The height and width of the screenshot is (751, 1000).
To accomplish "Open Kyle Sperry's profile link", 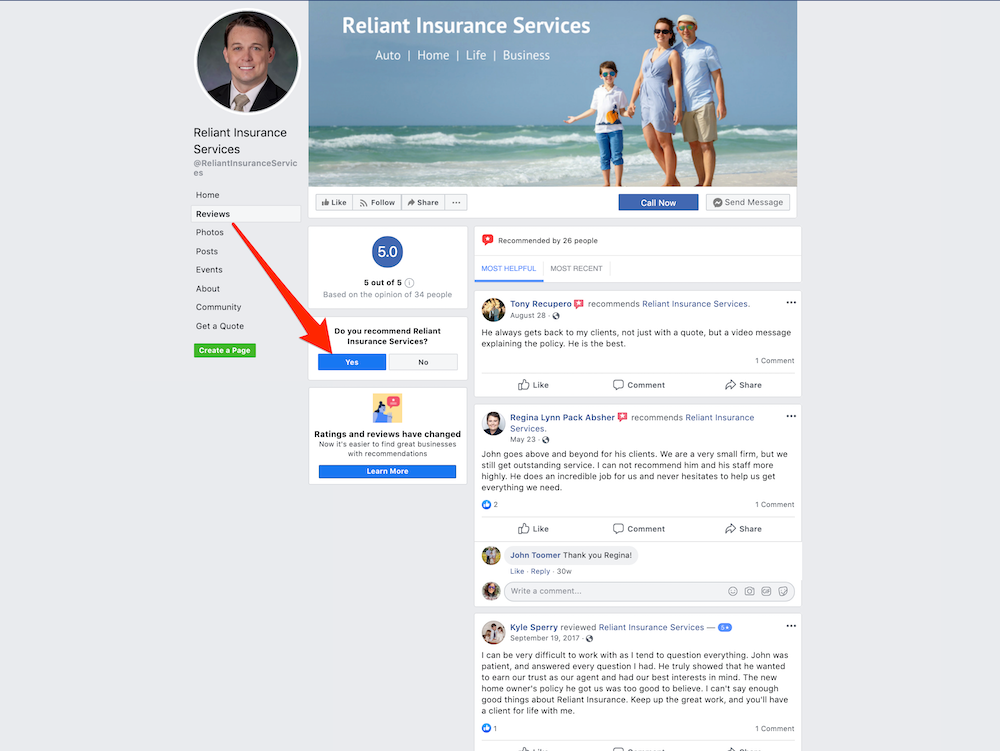I will click(534, 627).
